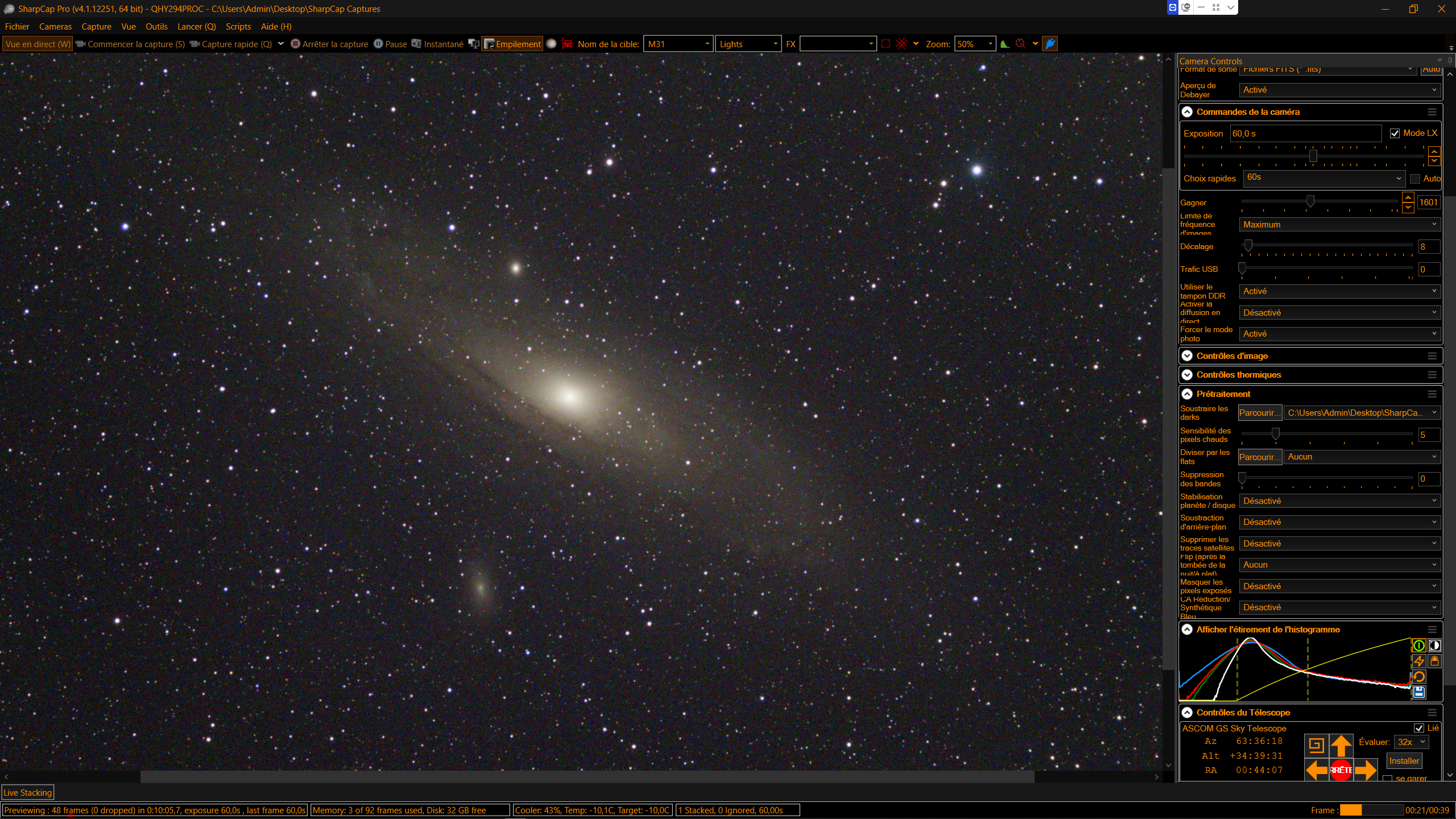The height and width of the screenshot is (819, 1456).
Task: Click the lightning bolt auto-stretch icon
Action: (1418, 661)
